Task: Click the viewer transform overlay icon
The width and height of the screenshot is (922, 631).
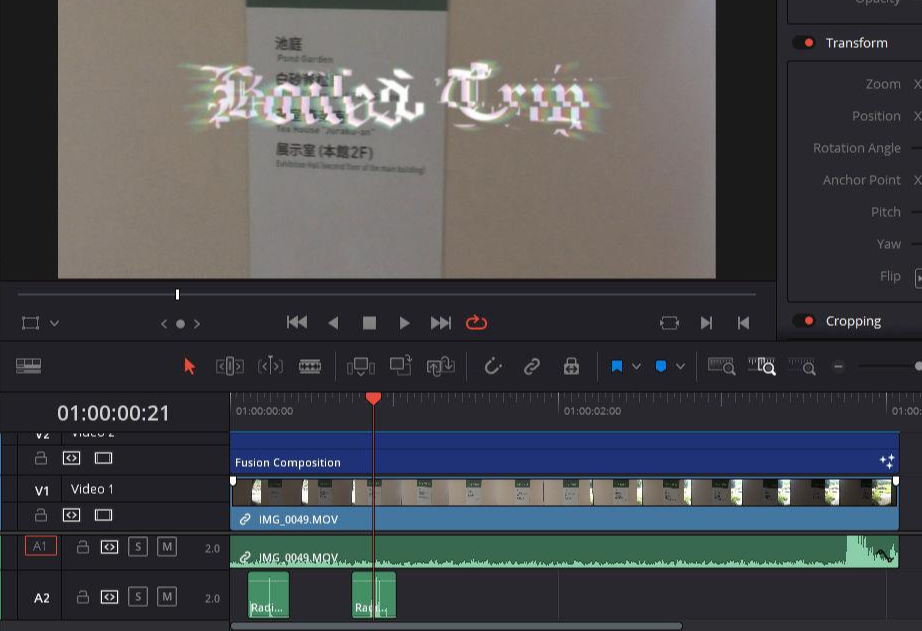Action: pyautogui.click(x=31, y=323)
